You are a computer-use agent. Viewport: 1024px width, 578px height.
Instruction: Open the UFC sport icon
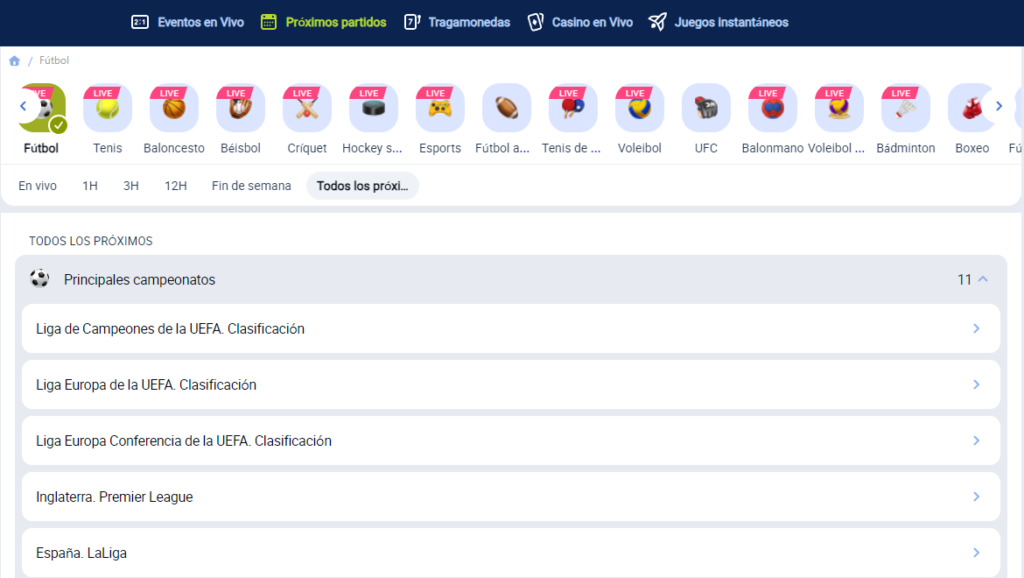706,108
